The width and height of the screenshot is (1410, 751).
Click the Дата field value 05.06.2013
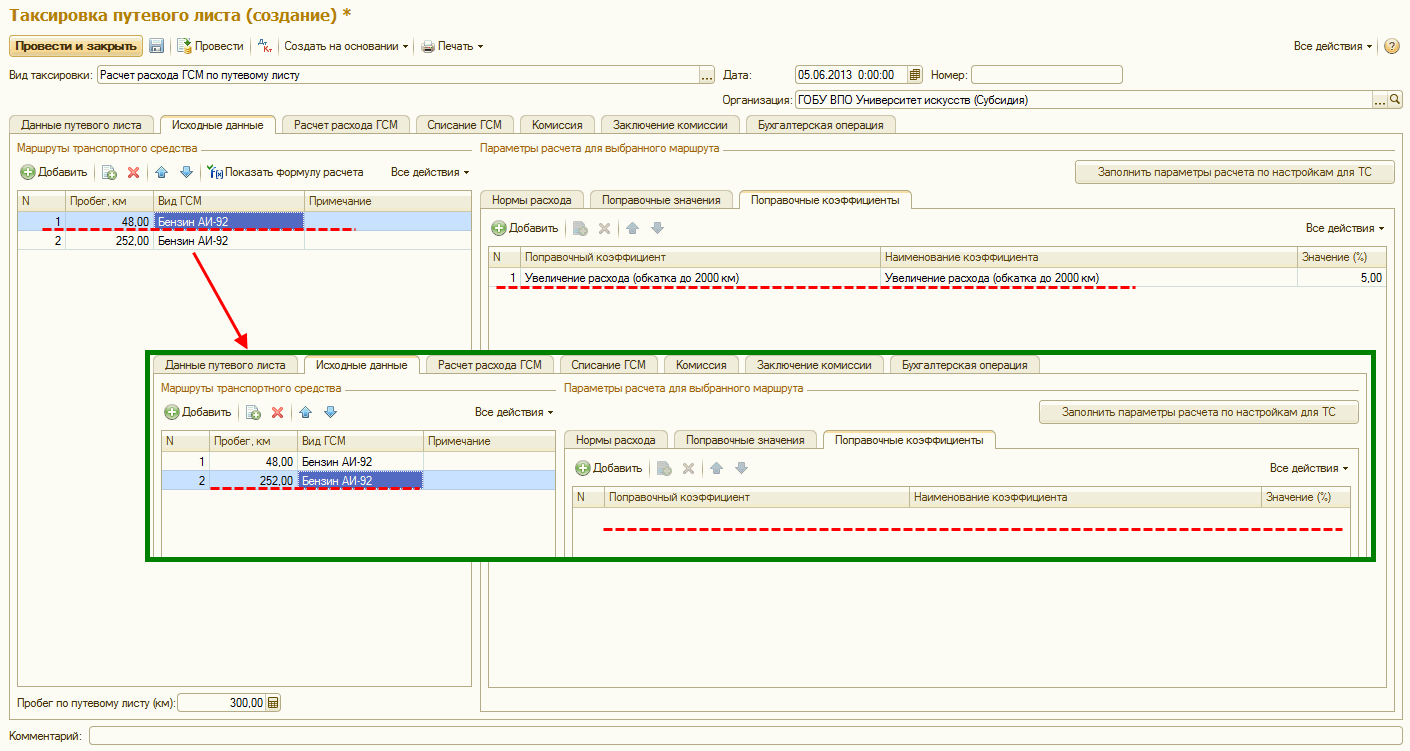click(850, 75)
